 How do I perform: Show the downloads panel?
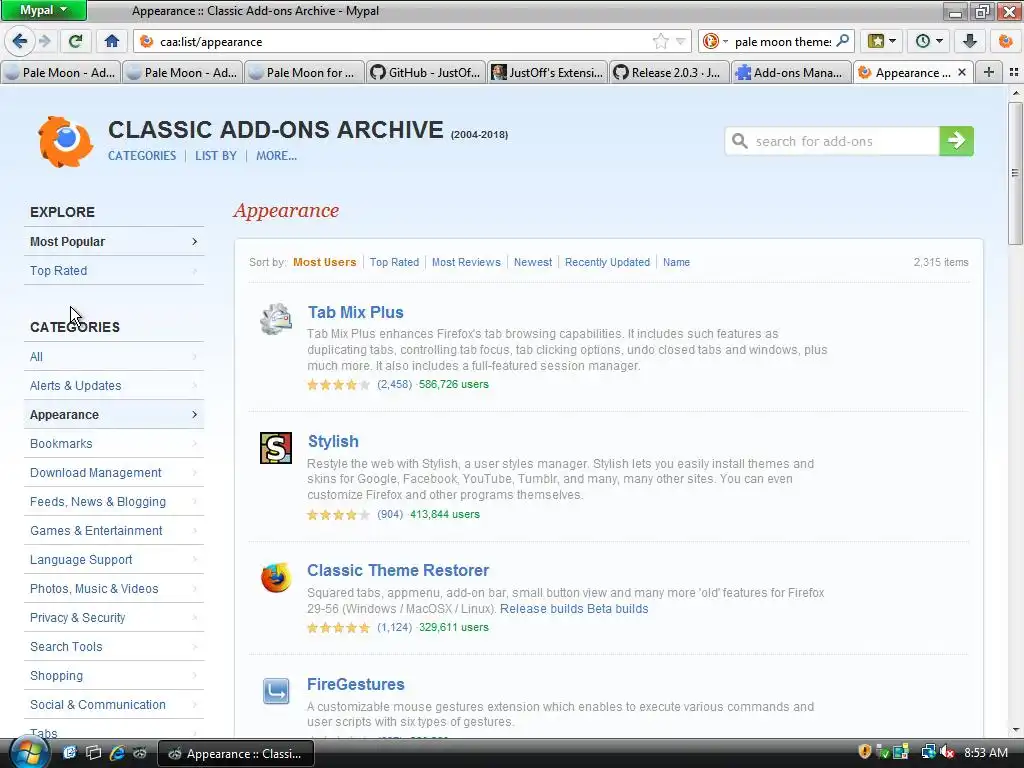[969, 41]
